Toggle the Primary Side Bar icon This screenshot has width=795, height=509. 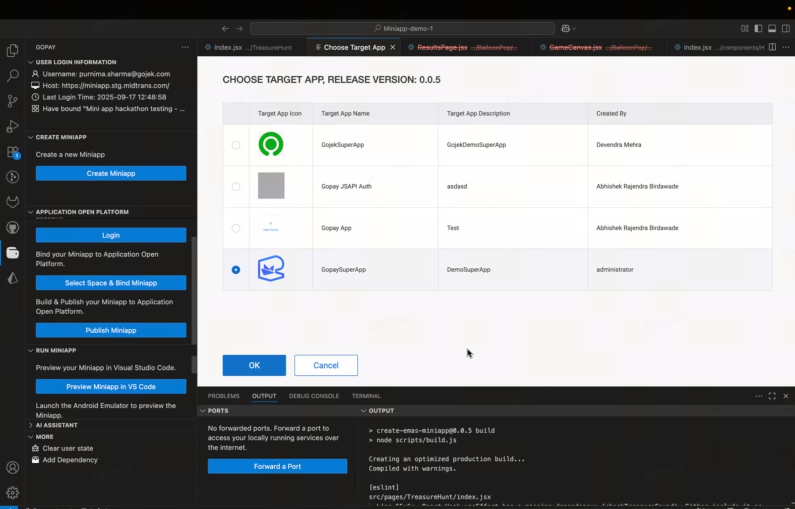click(758, 28)
